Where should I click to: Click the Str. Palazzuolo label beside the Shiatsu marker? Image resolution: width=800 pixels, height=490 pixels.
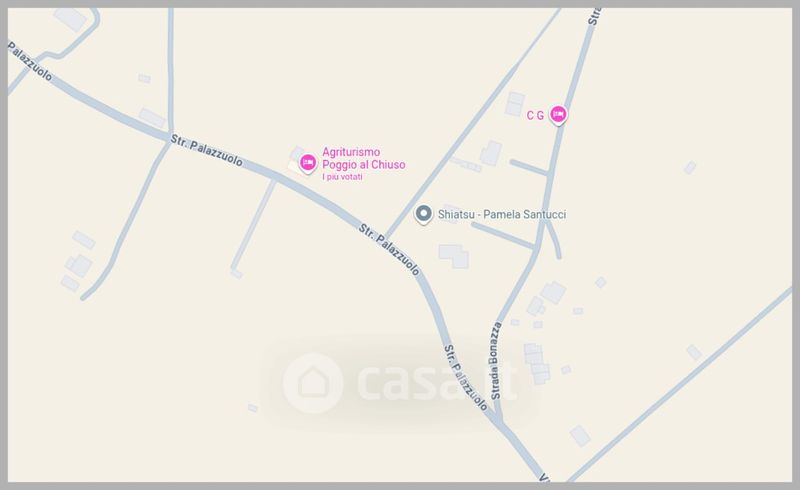[389, 249]
